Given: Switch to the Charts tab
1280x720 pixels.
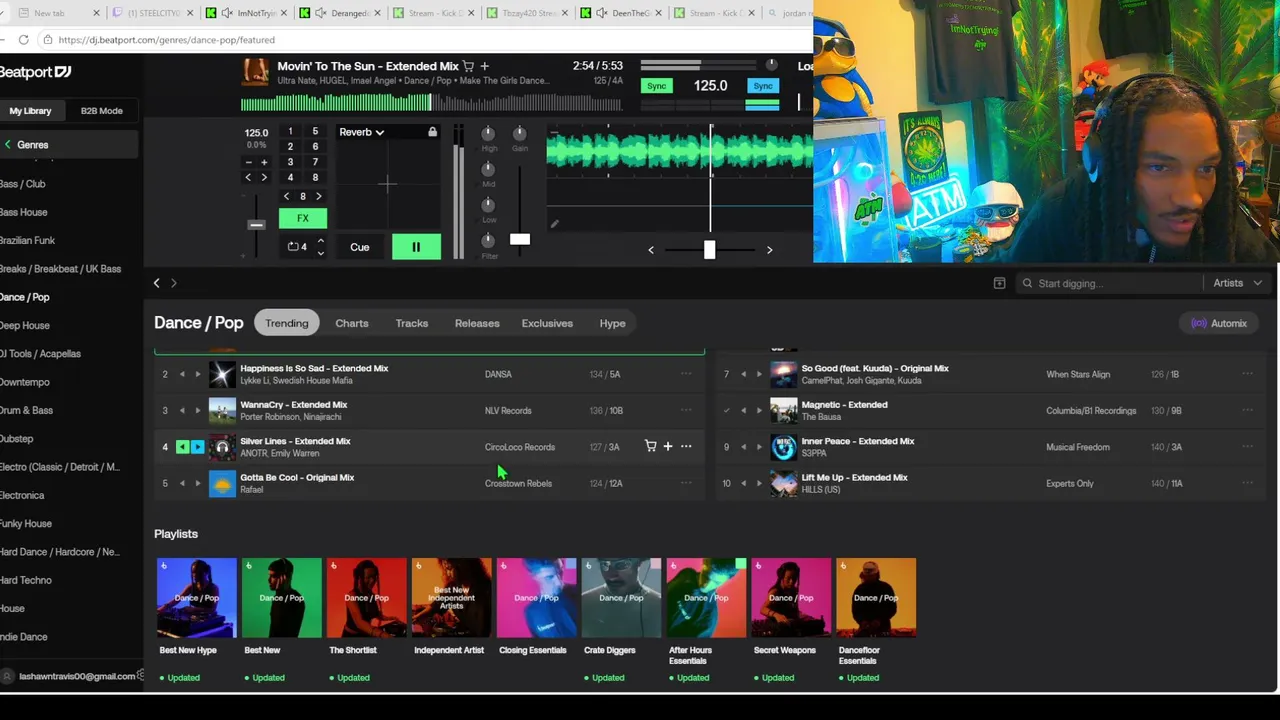Looking at the screenshot, I should pos(352,323).
